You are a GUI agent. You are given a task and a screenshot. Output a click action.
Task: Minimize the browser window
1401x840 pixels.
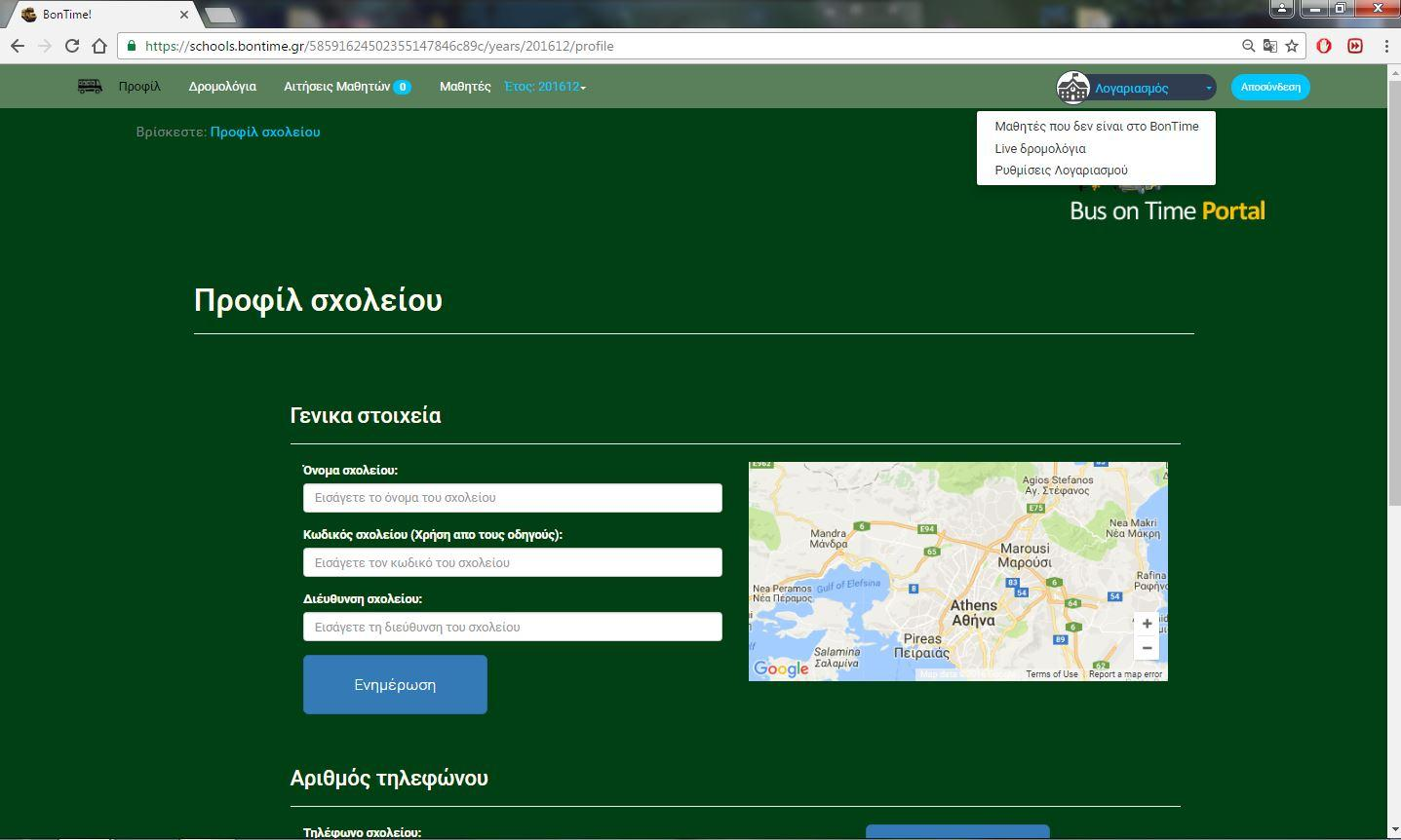pyautogui.click(x=1316, y=9)
